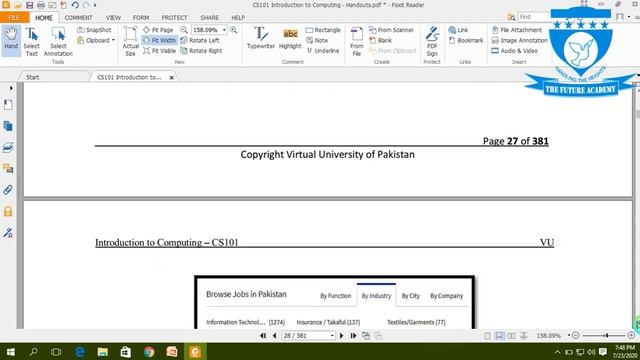Open the Security lock panel
The image size is (640, 360).
coord(8,211)
